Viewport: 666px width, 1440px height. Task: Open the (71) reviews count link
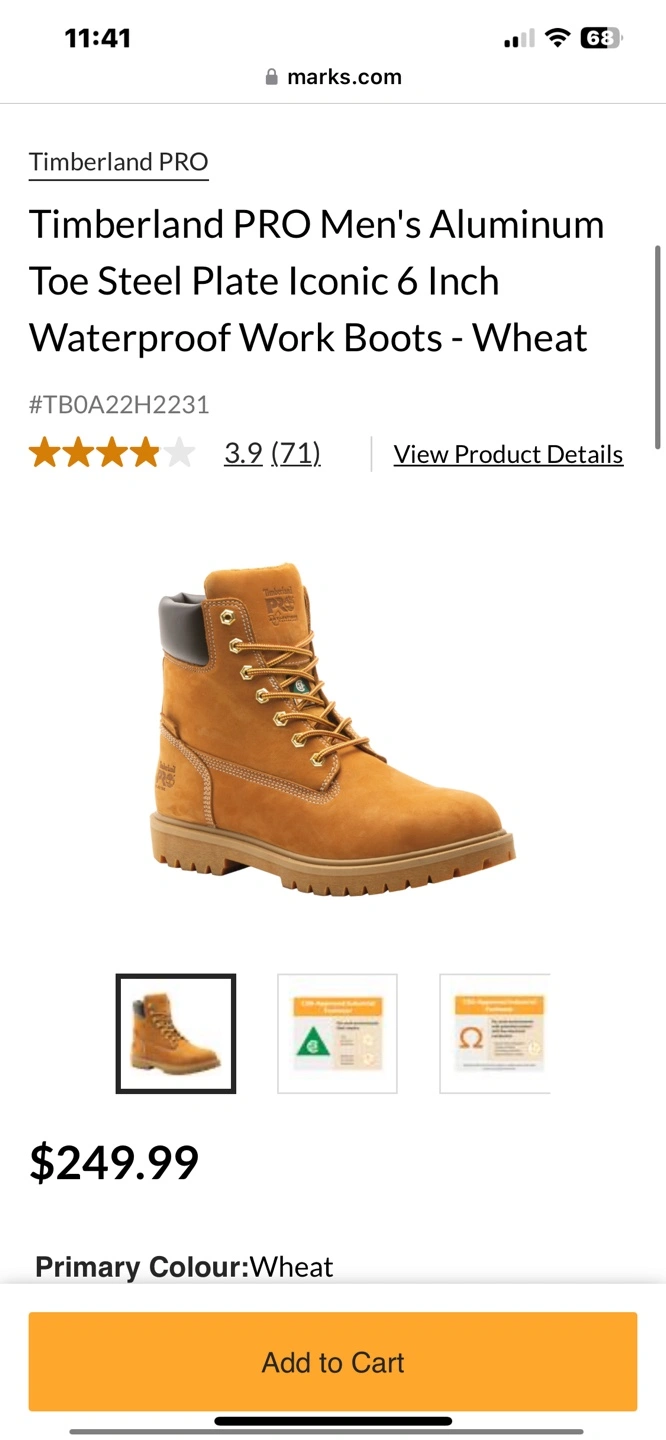(296, 453)
